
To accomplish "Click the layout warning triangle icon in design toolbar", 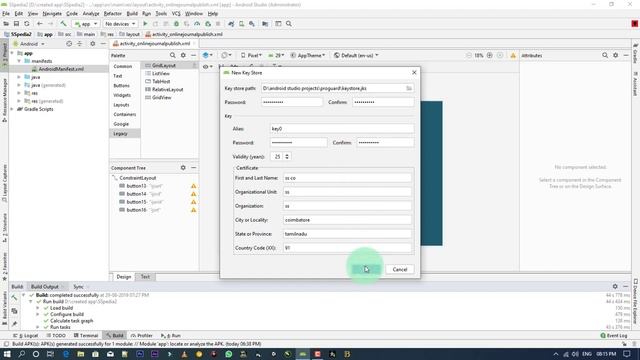I will 513,55.
